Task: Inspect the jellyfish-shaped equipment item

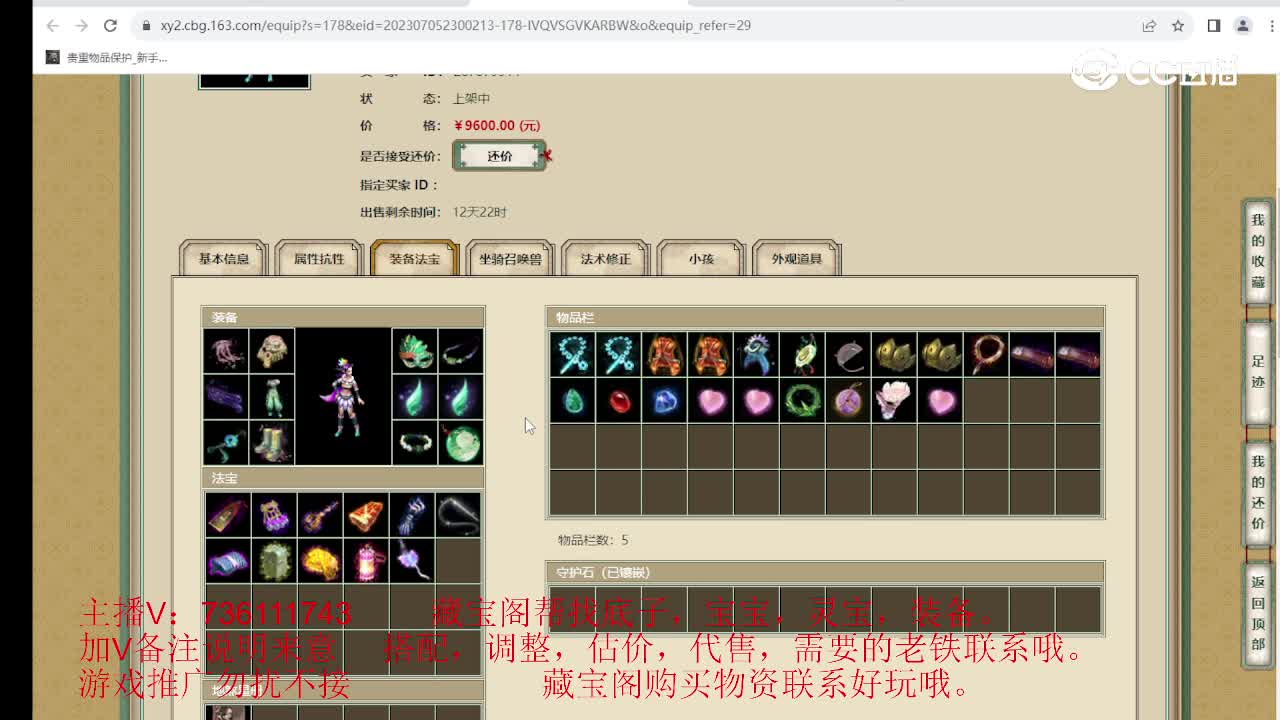Action: tap(226, 351)
